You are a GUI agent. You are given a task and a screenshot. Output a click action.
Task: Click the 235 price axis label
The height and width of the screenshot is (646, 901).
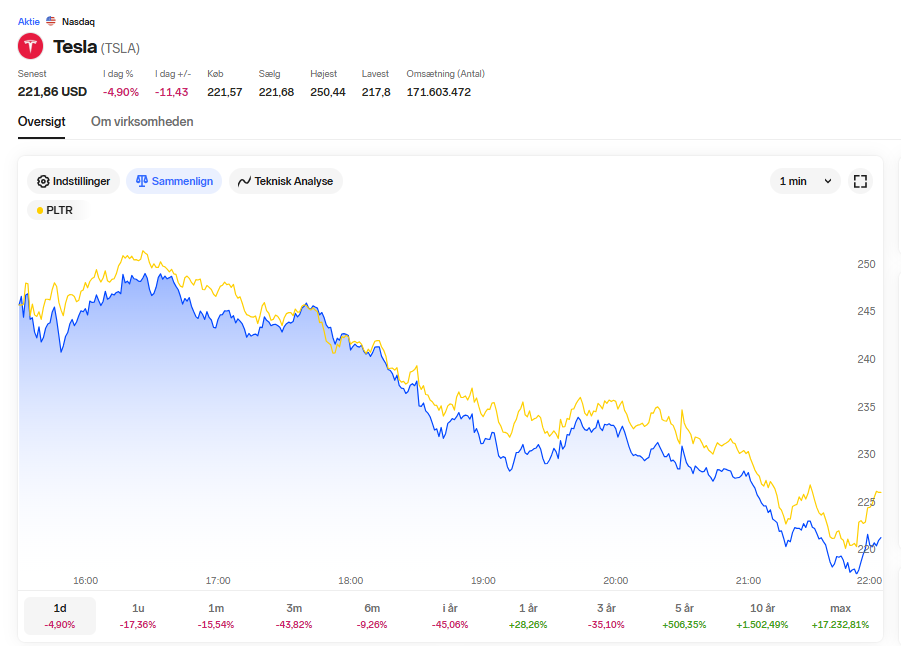[x=866, y=407]
